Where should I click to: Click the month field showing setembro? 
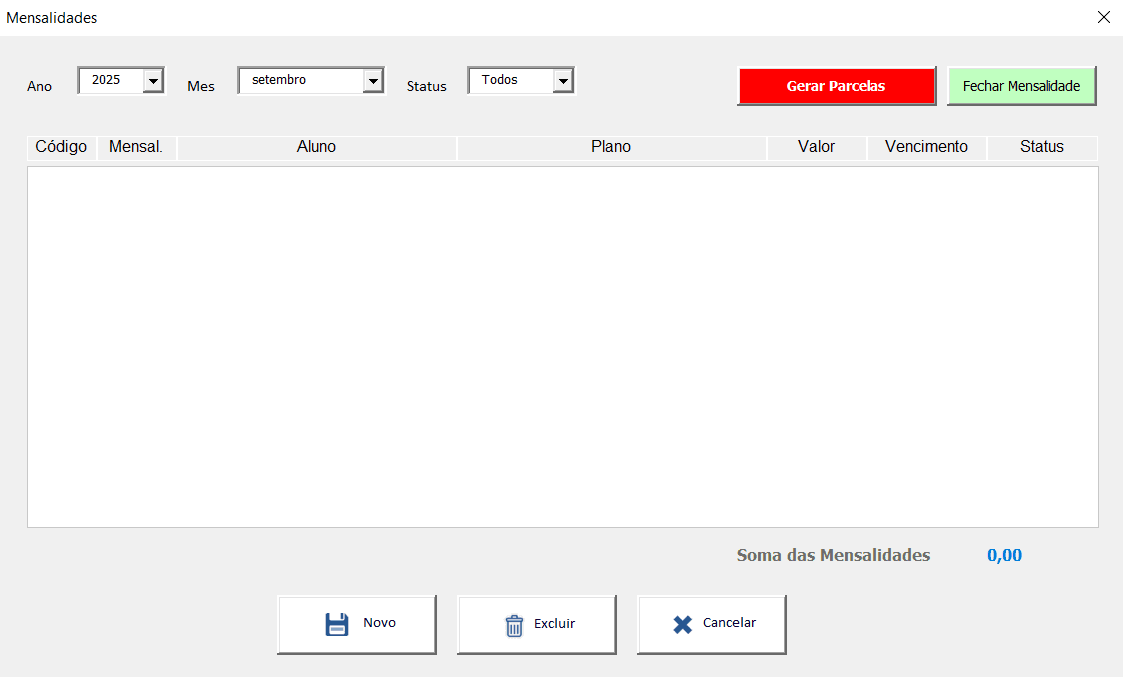click(300, 80)
